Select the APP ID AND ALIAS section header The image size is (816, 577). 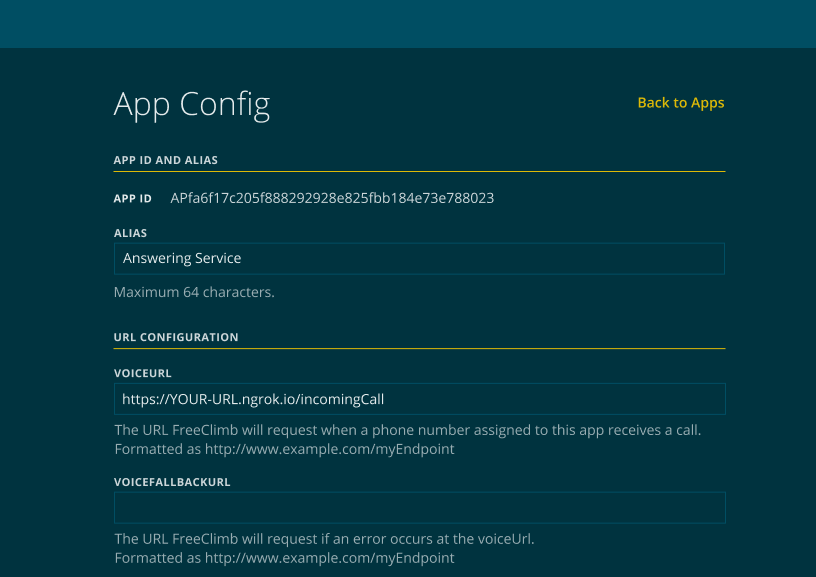pos(165,160)
